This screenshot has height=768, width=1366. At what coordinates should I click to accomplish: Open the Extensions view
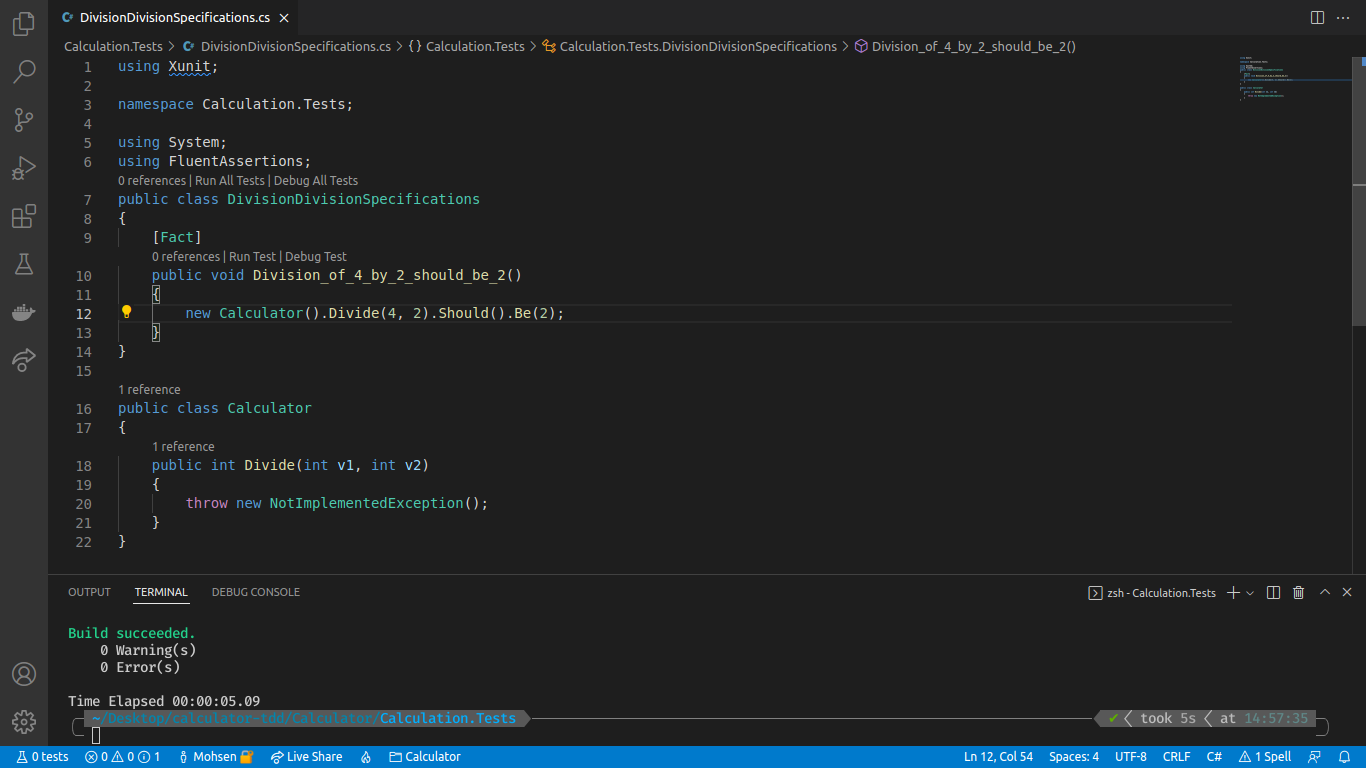(24, 216)
